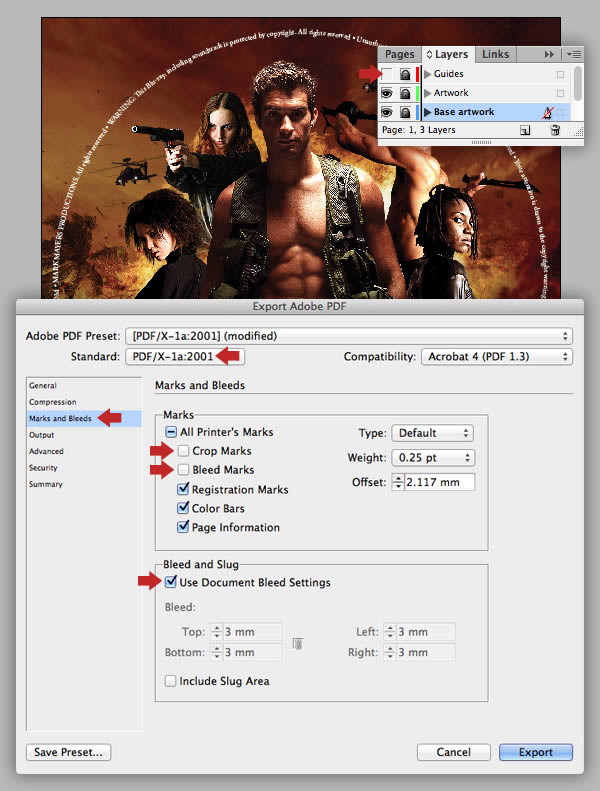Viewport: 600px width, 791px height.
Task: Click crossed-out pen icon on Base artwork
Action: (x=548, y=112)
